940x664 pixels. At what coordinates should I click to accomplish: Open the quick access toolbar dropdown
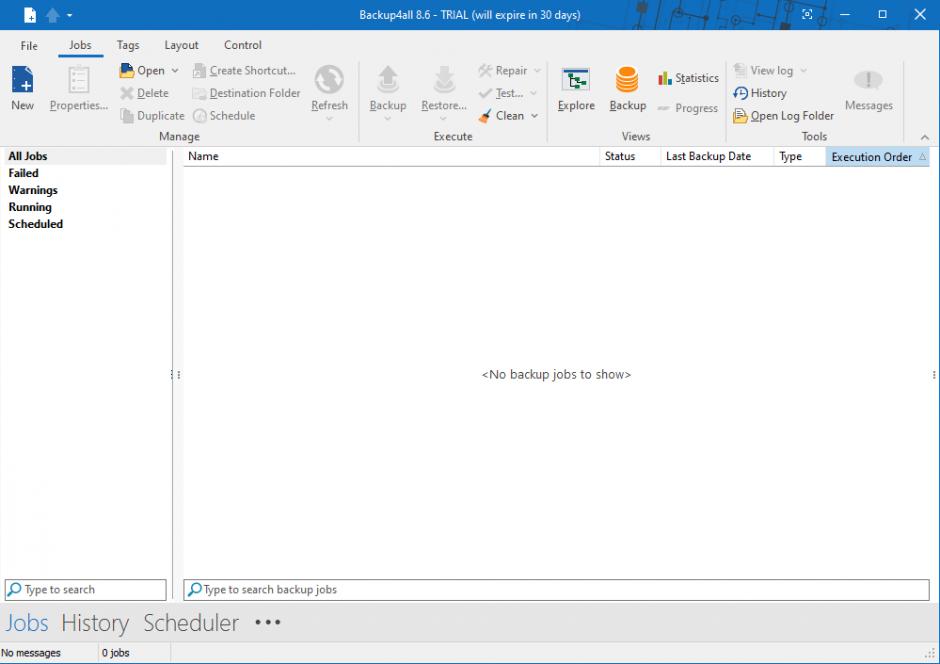coord(70,15)
